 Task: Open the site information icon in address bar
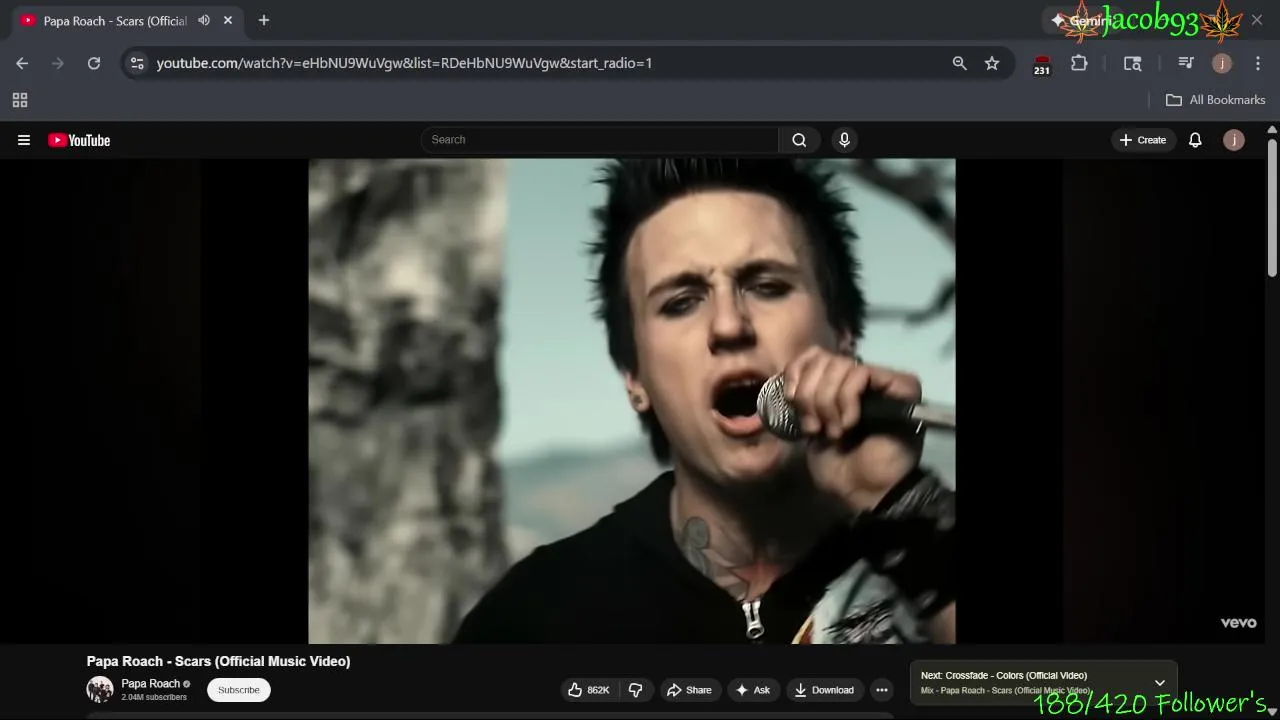(x=137, y=63)
